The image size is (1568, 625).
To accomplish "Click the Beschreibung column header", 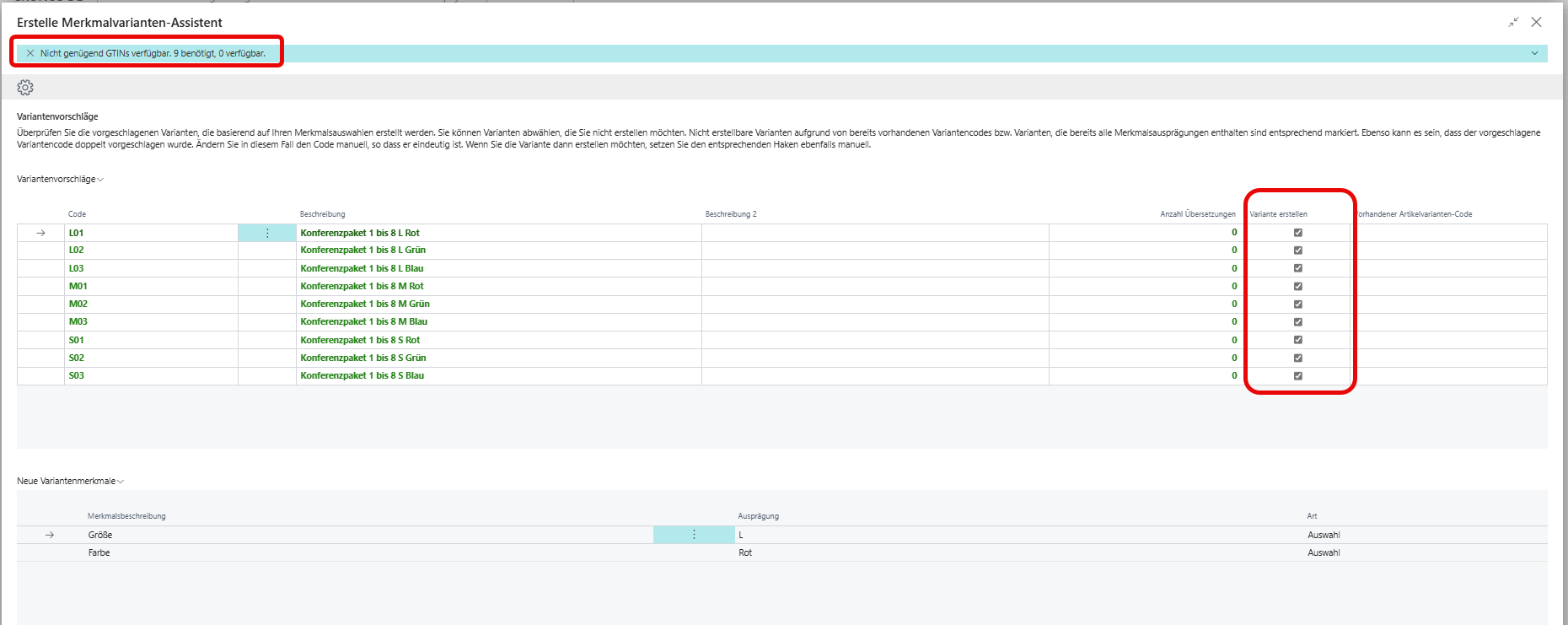I will pos(323,214).
